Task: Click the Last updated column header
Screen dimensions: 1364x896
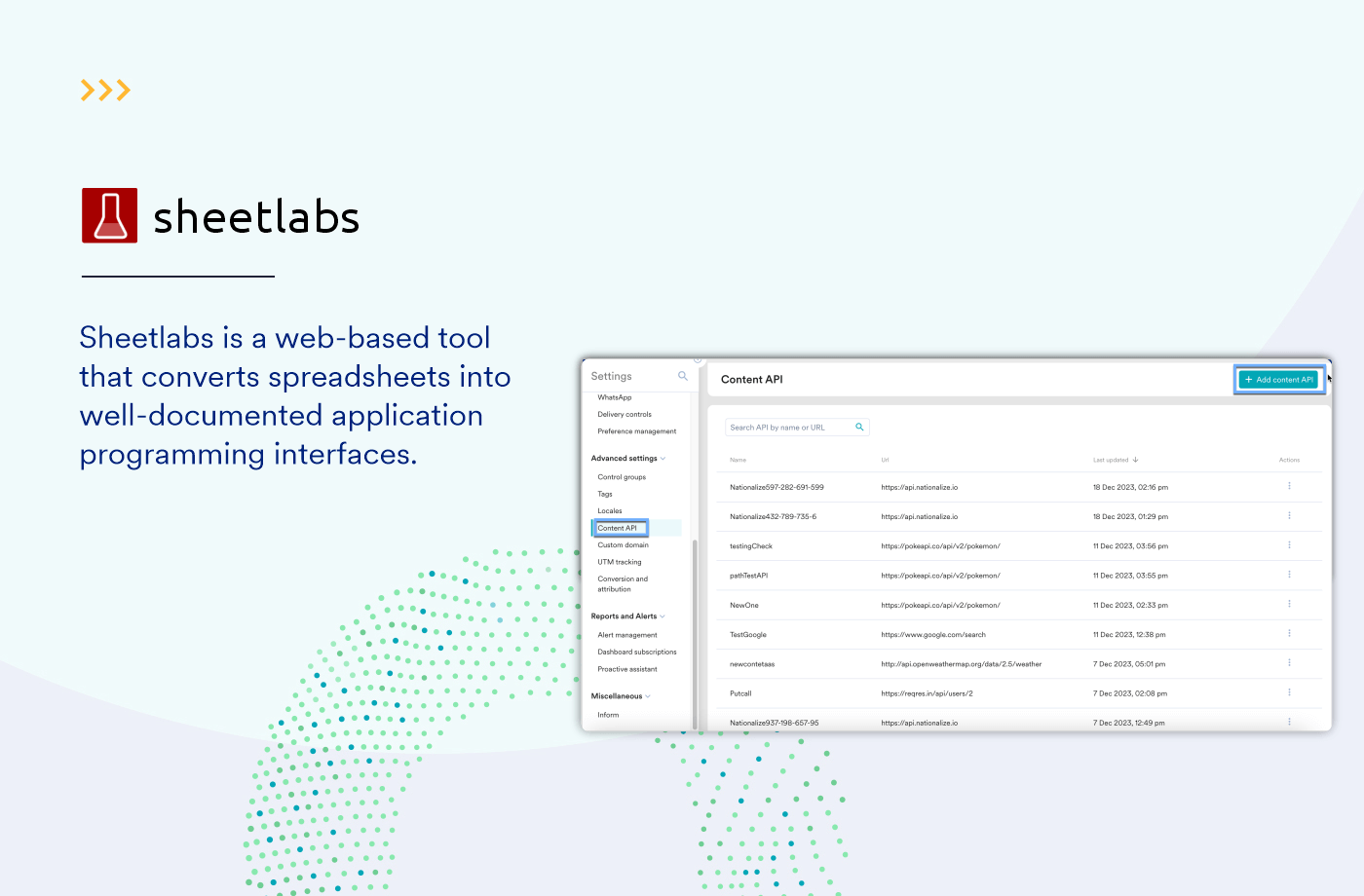Action: point(1111,460)
